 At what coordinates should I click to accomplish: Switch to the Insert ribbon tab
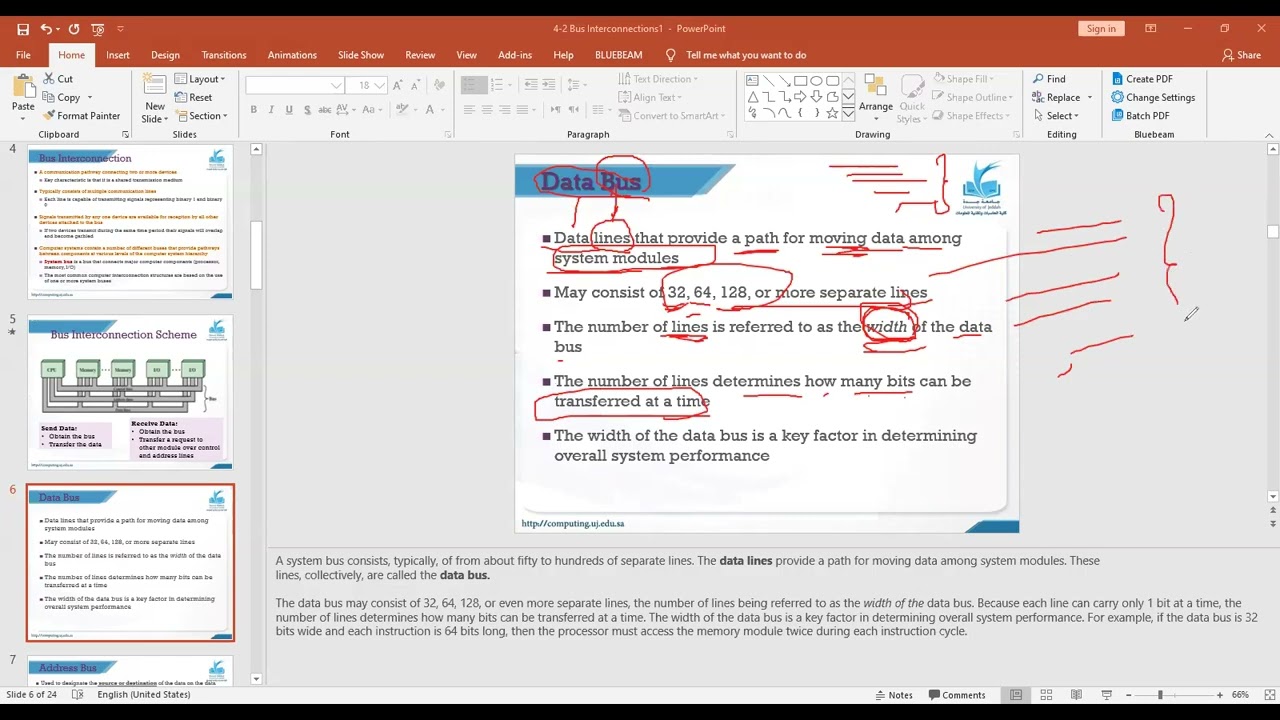click(118, 55)
